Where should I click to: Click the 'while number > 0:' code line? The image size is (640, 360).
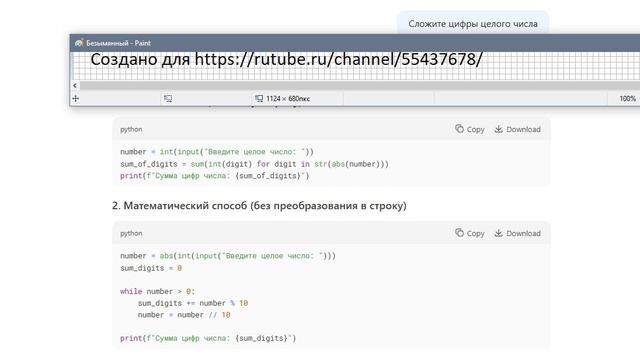158,291
